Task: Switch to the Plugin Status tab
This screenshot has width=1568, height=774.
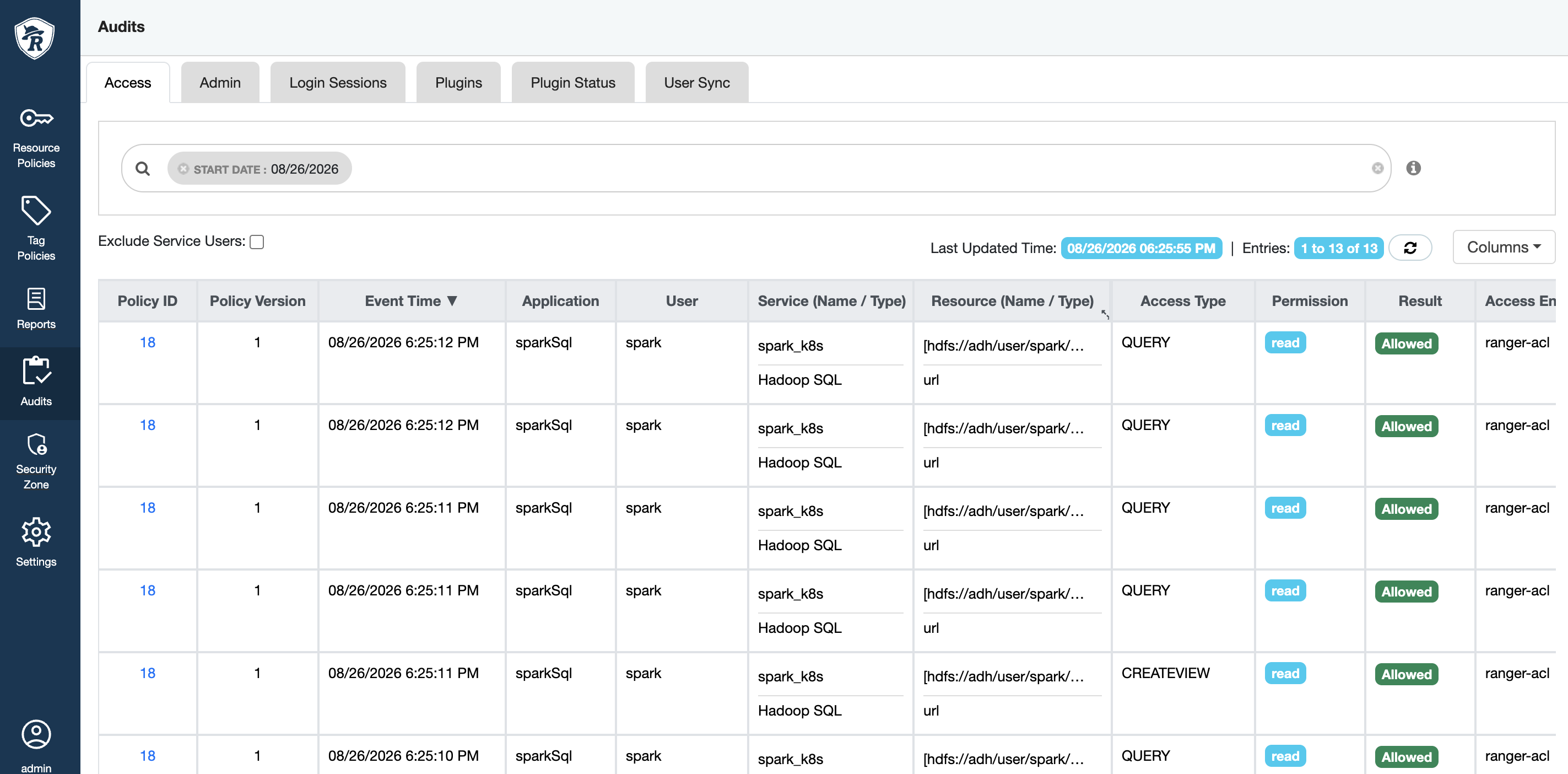Action: pos(573,83)
